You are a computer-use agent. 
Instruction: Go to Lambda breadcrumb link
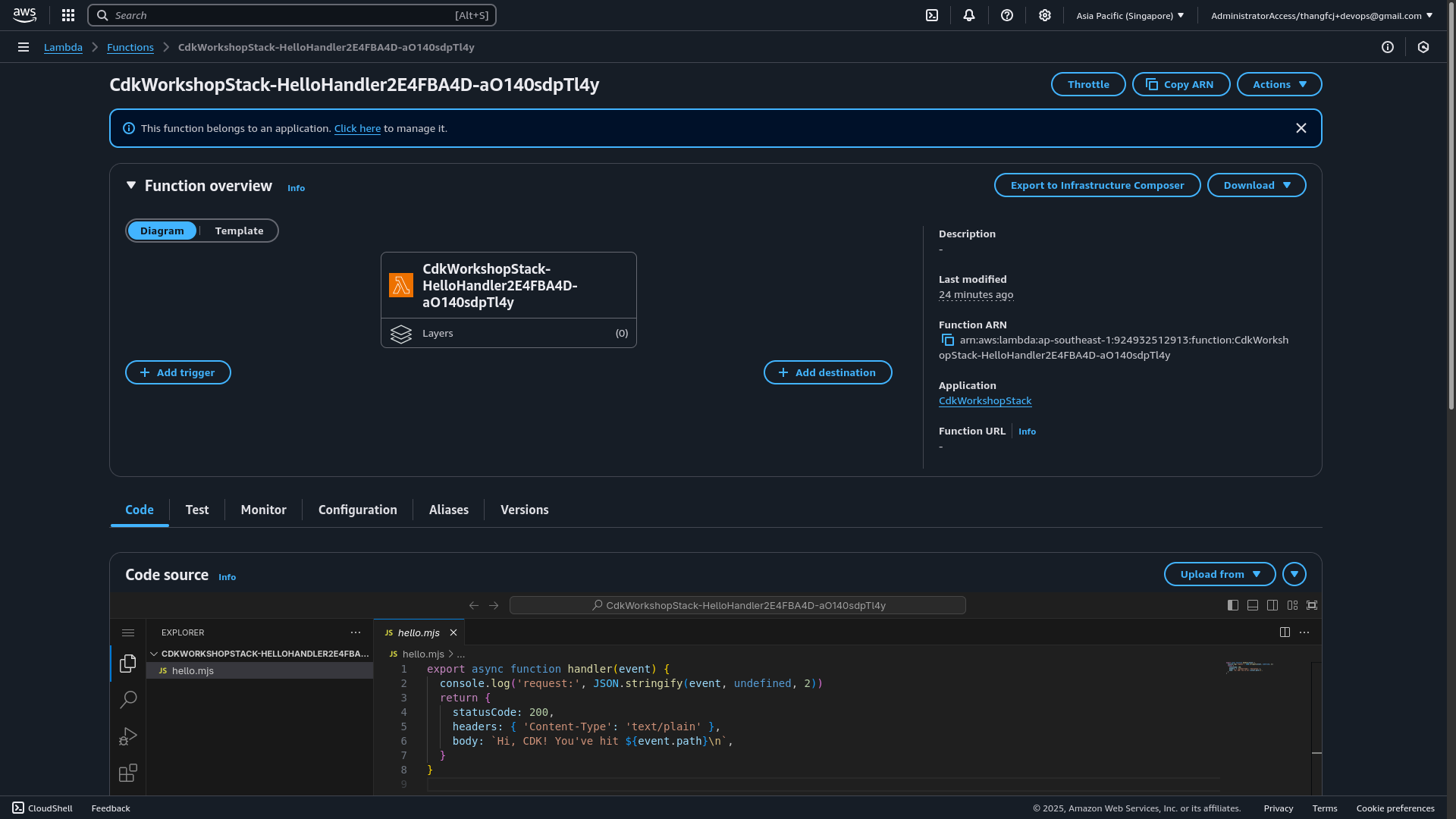(x=63, y=47)
